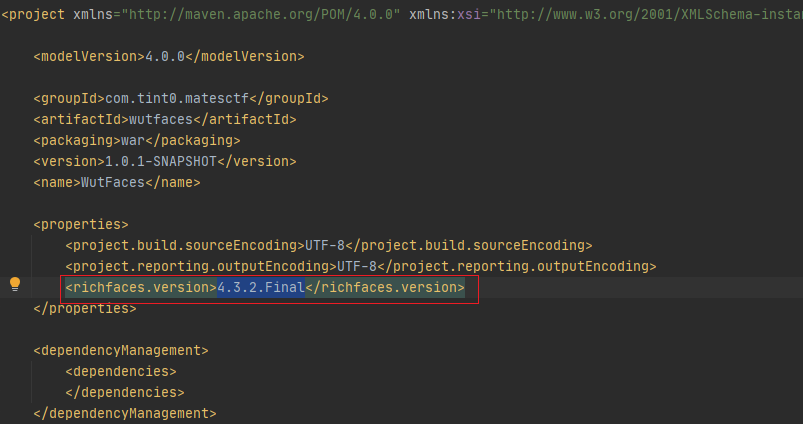The width and height of the screenshot is (806, 425).
Task: Click the project.reporting.outputEncoding UTF-8 value
Action: pos(357,266)
